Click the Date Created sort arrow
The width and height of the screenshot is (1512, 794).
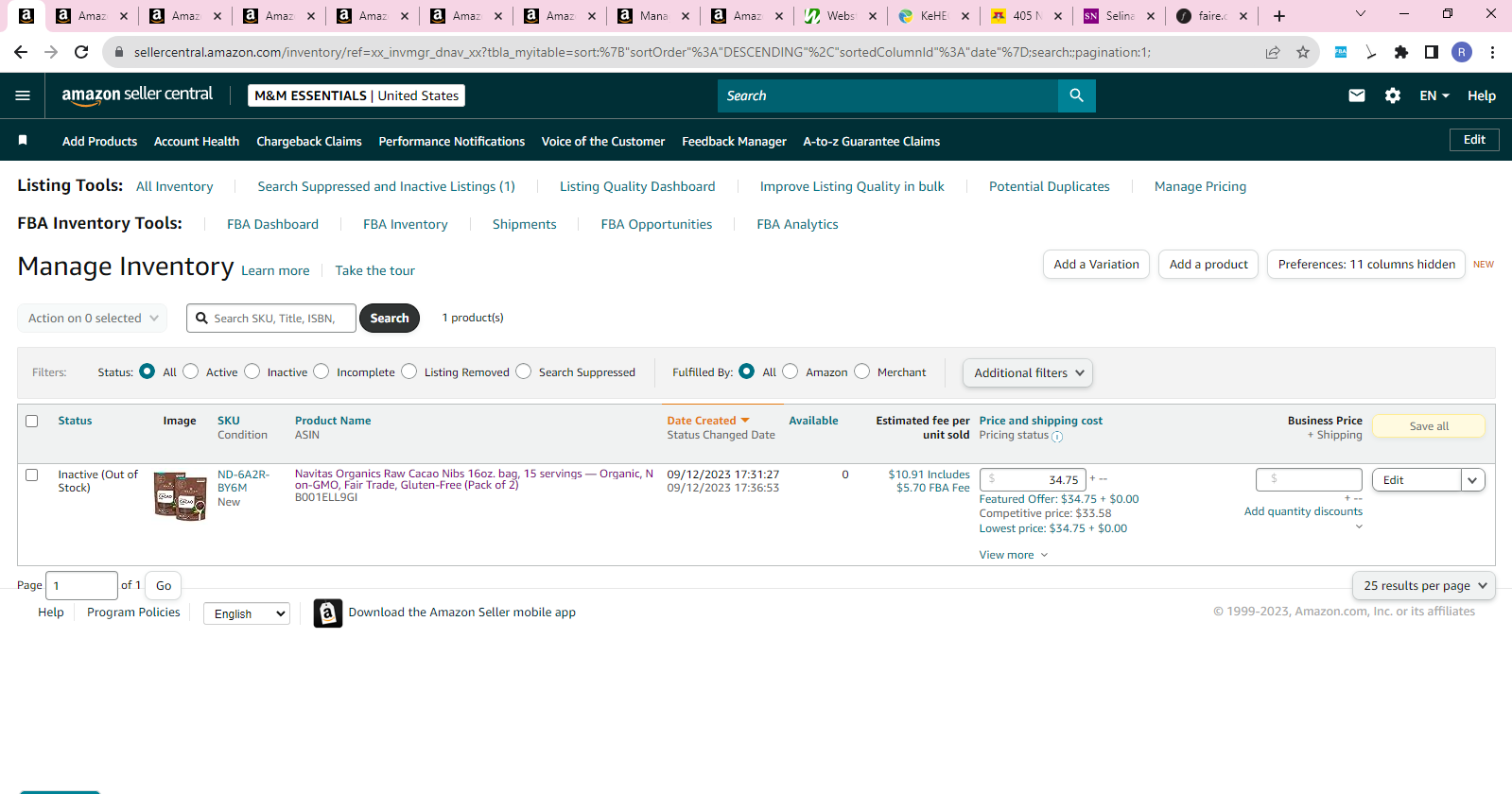745,421
